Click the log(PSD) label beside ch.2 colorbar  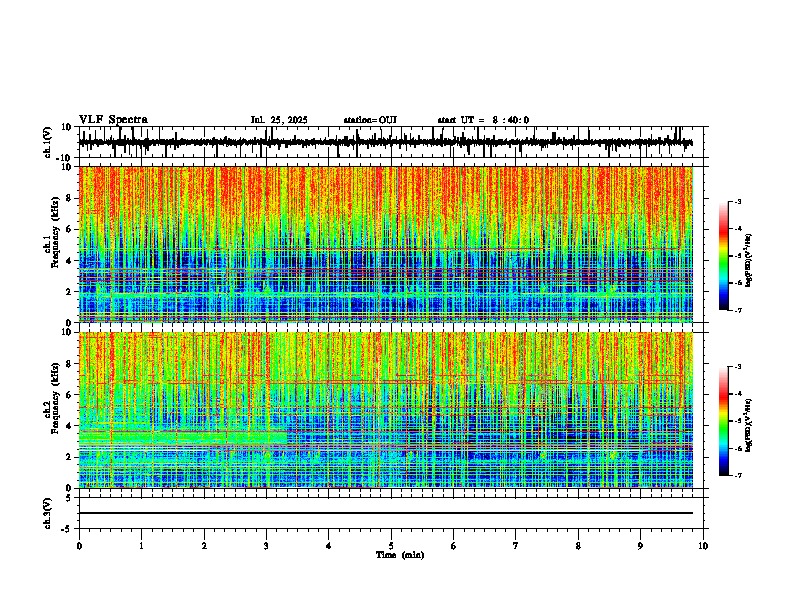[x=749, y=425]
